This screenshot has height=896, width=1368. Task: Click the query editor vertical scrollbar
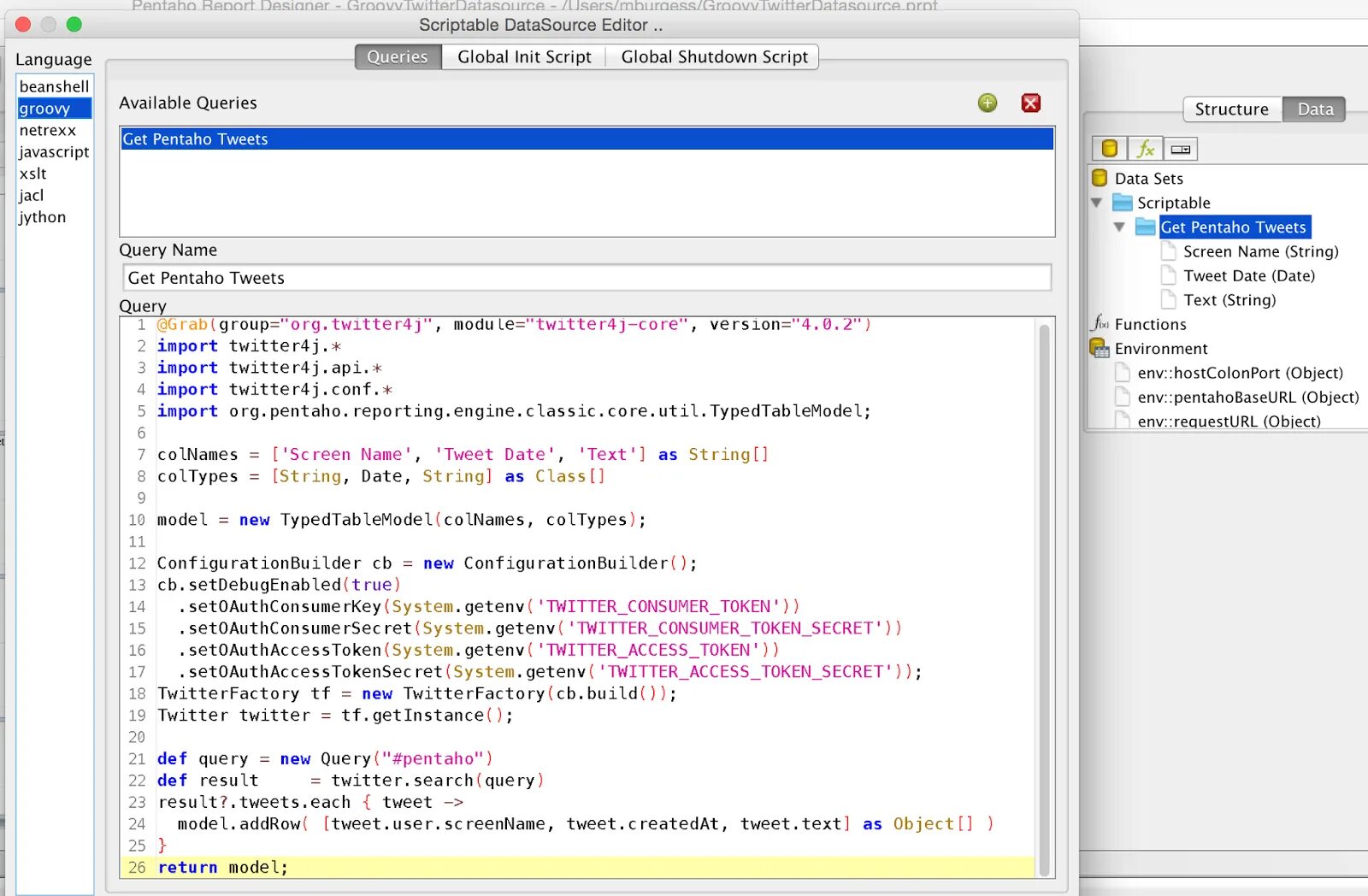click(x=1044, y=598)
